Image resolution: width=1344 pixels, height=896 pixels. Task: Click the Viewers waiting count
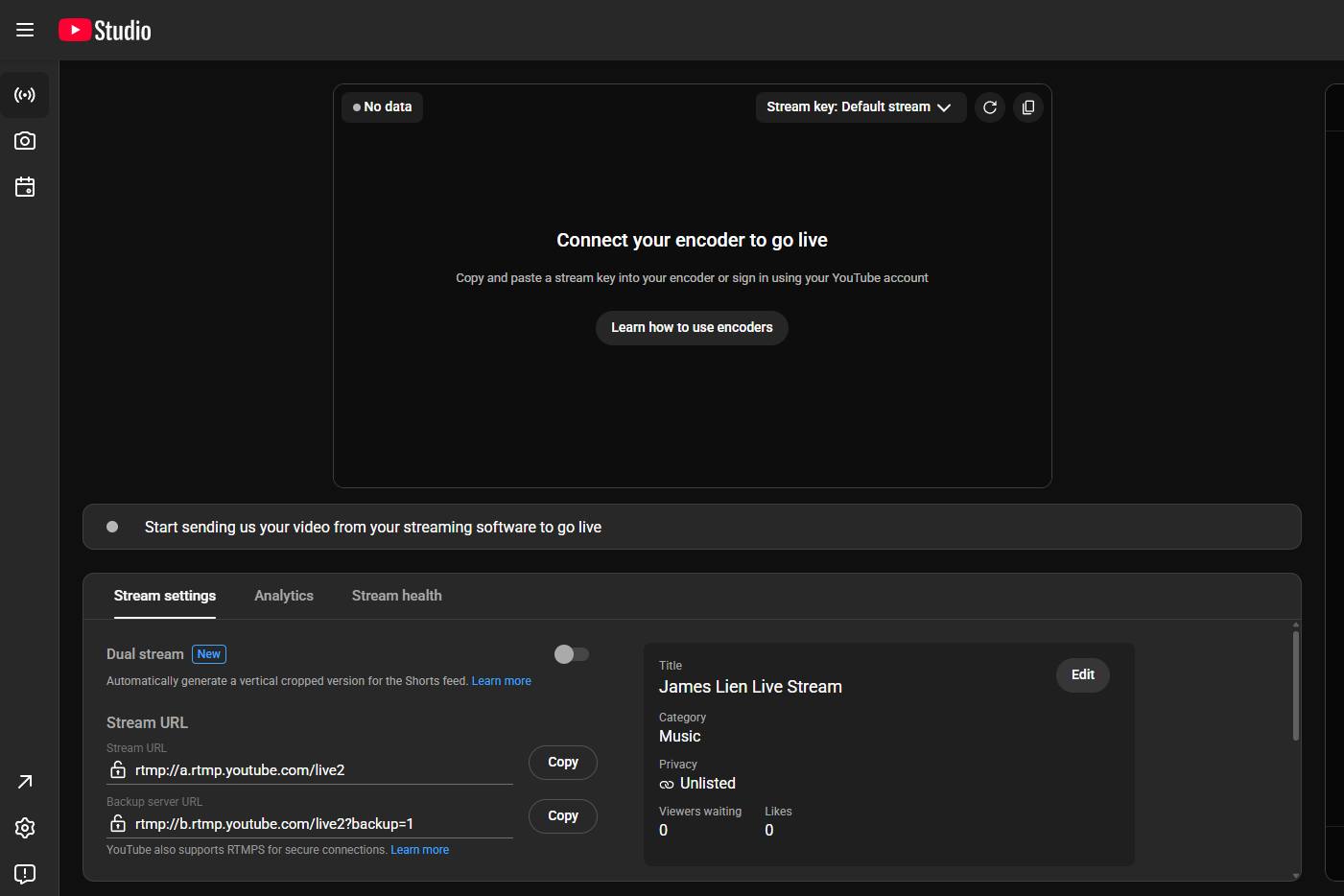click(x=663, y=831)
